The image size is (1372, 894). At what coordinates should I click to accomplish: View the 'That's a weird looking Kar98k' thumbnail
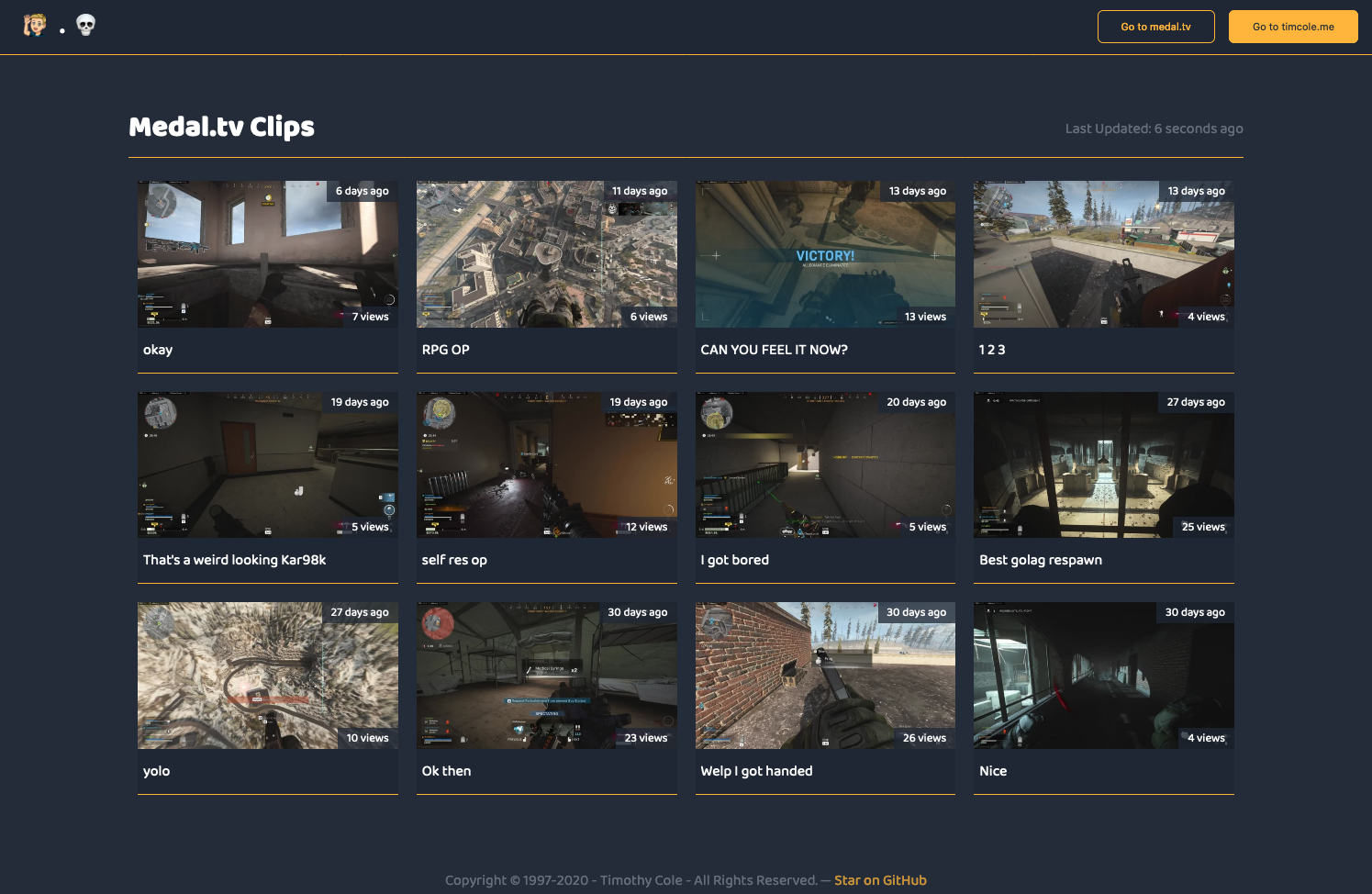coord(268,464)
